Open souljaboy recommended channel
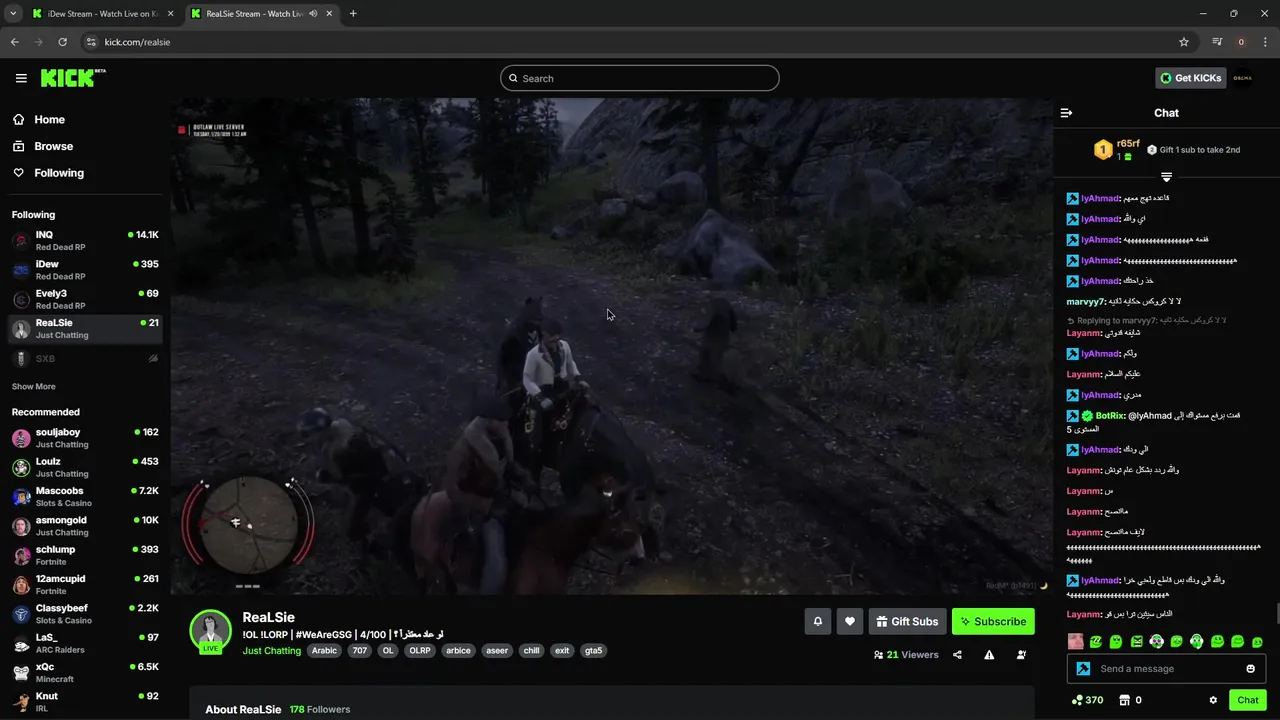1280x720 pixels. [x=85, y=438]
